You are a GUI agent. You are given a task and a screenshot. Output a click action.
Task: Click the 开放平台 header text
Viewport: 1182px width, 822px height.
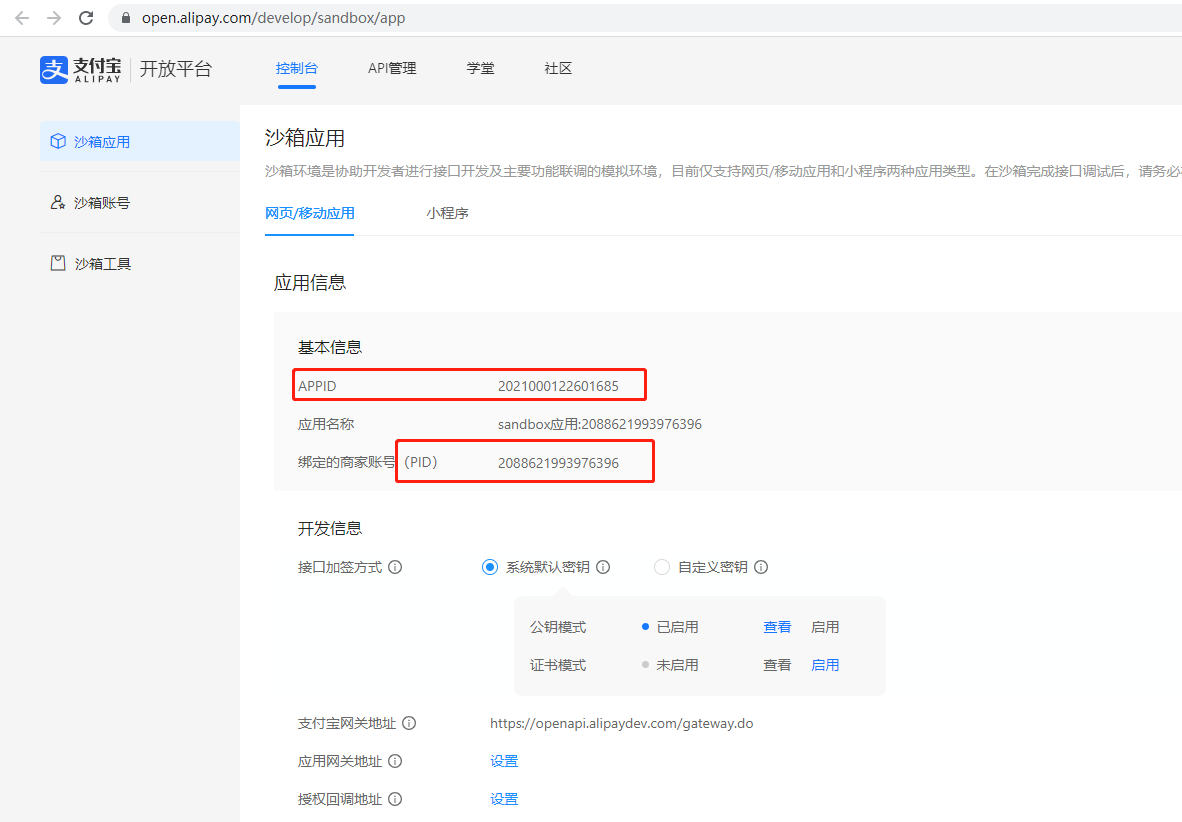176,69
